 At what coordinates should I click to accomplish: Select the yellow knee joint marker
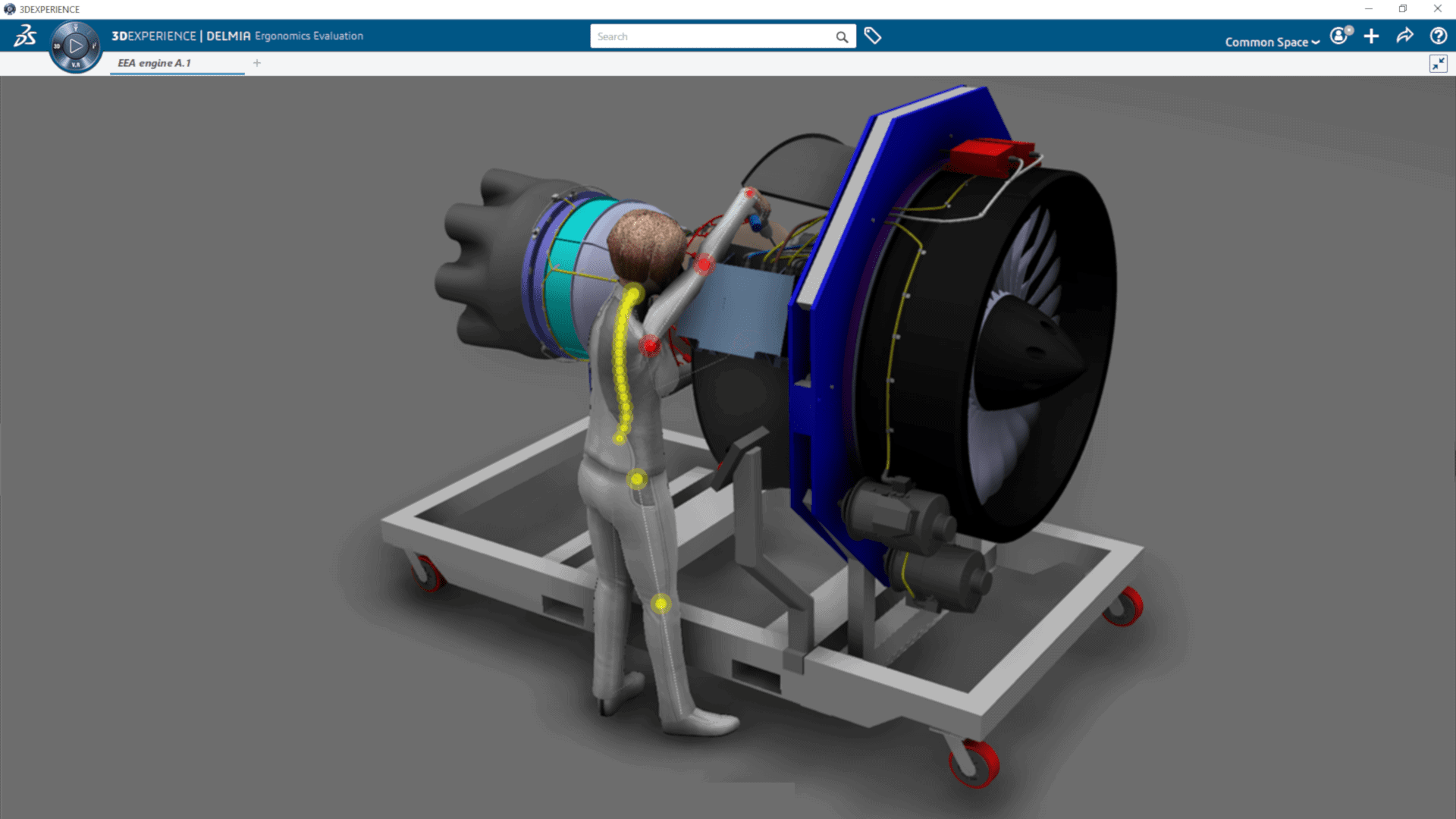tap(661, 604)
